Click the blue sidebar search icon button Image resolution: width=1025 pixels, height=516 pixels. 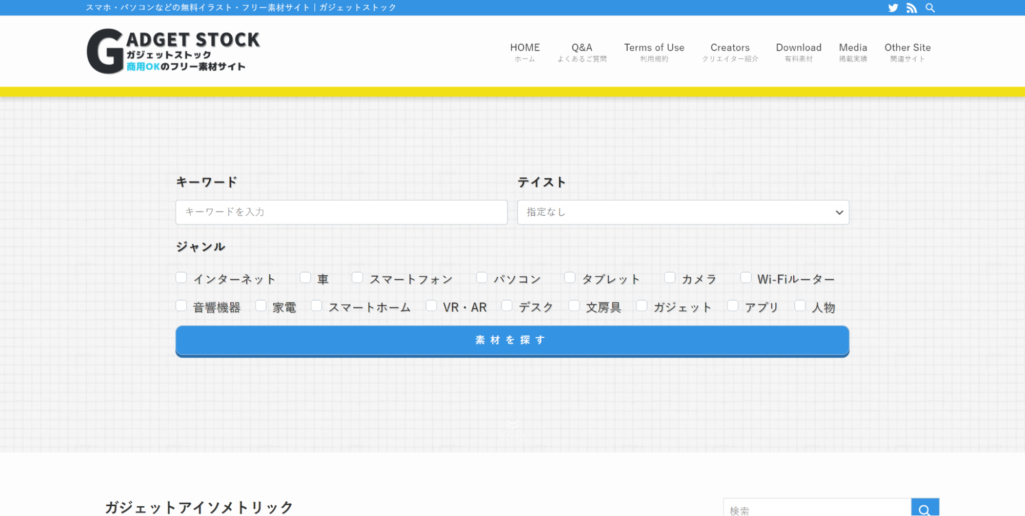(x=925, y=508)
